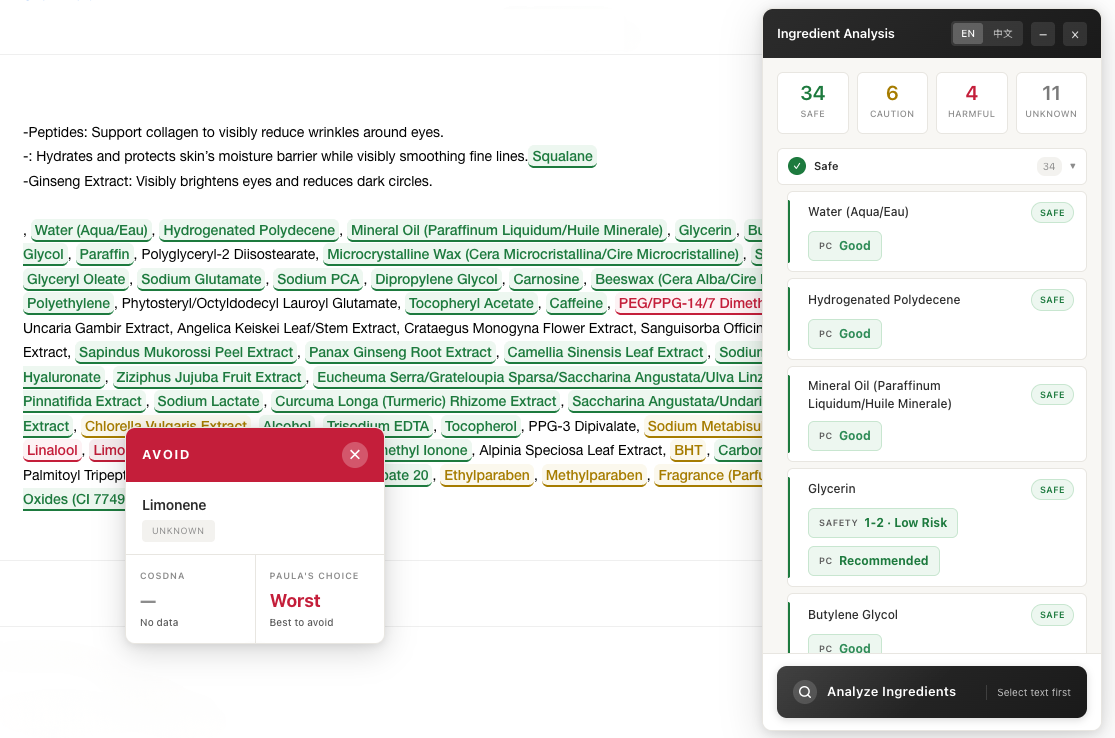Toggle the PC Recommended badge on Glycerin
Screen dimensions: 1115x738
873,561
